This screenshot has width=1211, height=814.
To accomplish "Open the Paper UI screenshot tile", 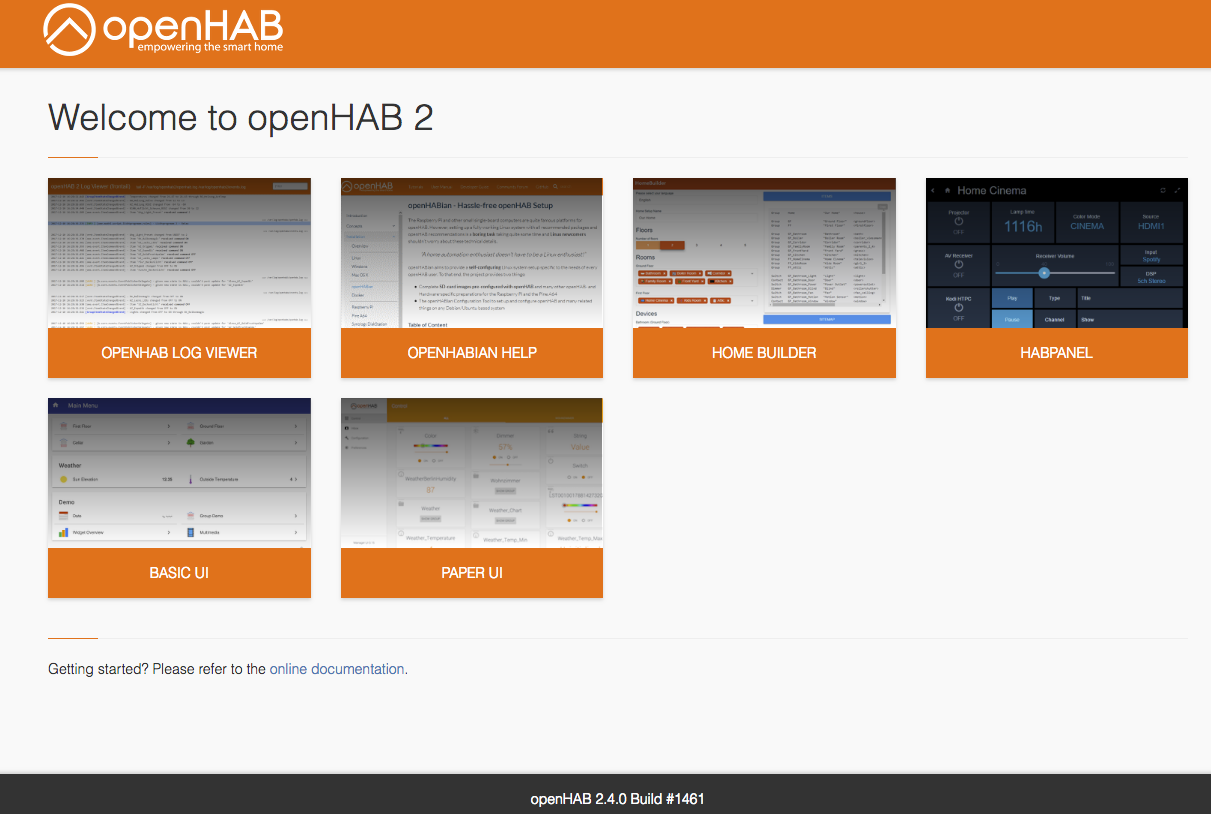I will (472, 473).
